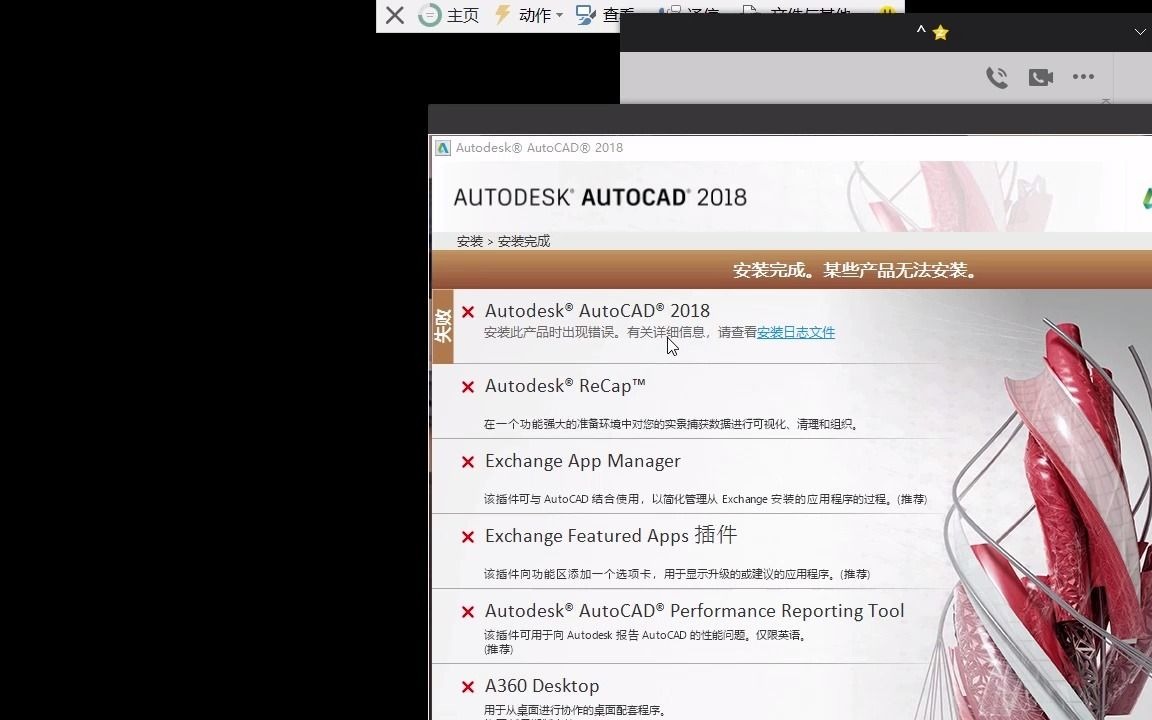Click the 安装 breadcrumb link
The image size is (1152, 720).
pyautogui.click(x=469, y=241)
